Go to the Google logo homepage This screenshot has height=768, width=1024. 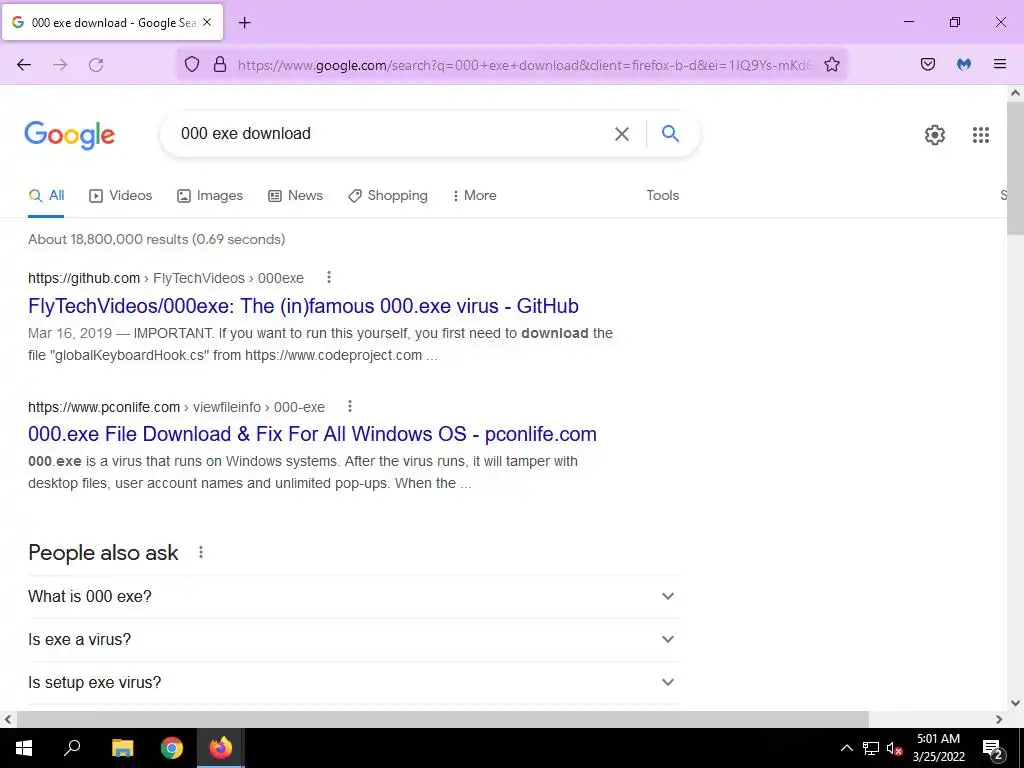[69, 135]
